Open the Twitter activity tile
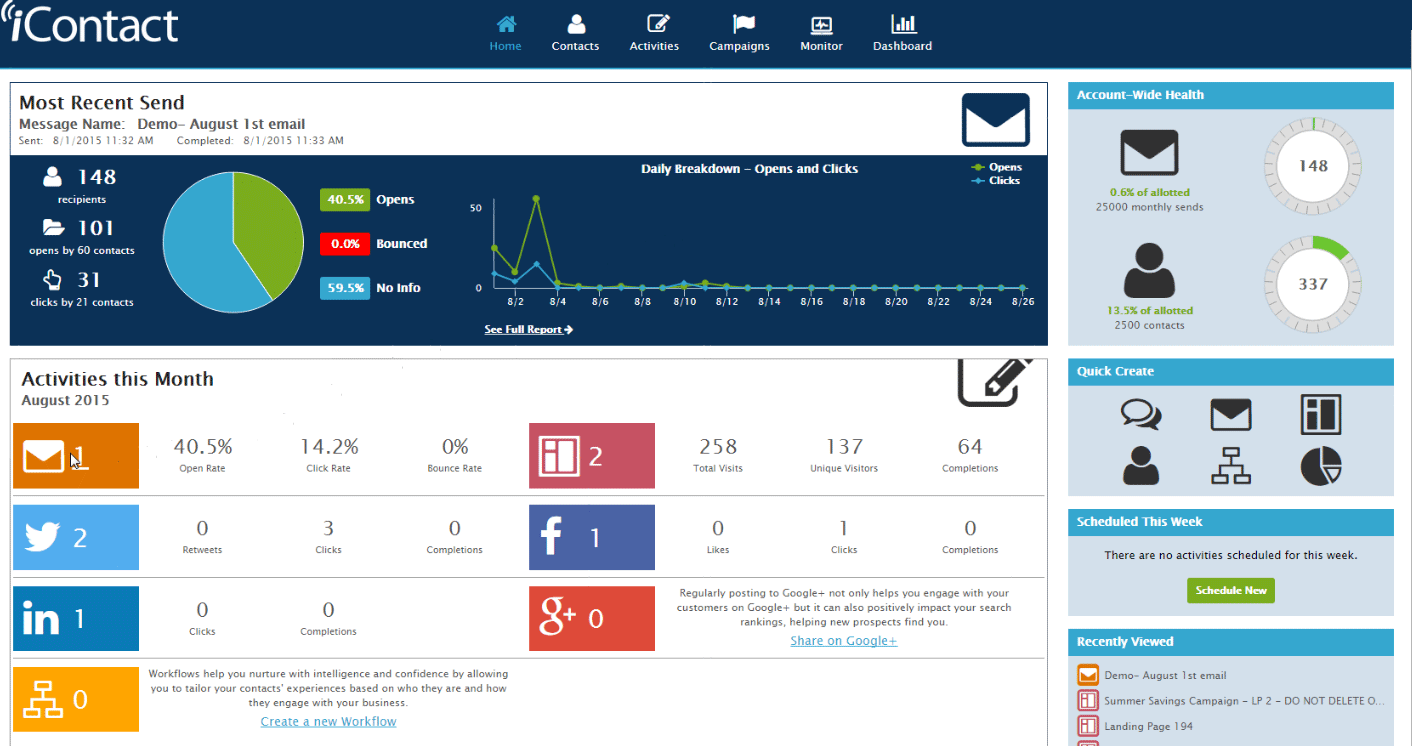1412x756 pixels. [x=76, y=537]
